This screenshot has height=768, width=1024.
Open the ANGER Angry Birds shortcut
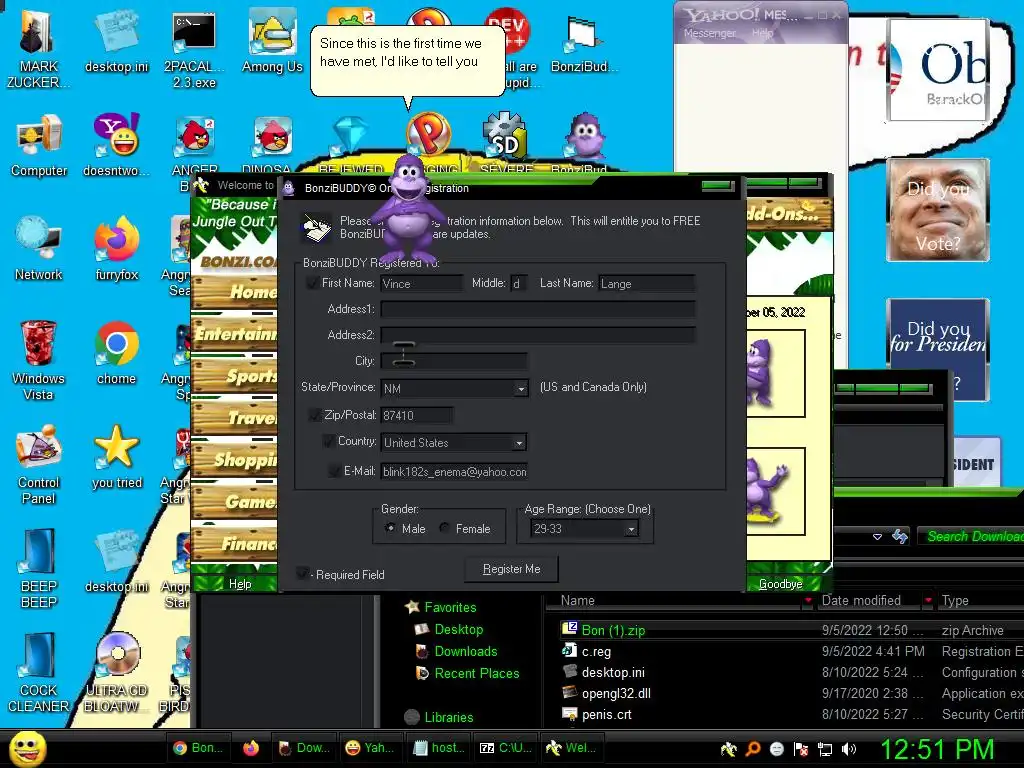[x=195, y=145]
